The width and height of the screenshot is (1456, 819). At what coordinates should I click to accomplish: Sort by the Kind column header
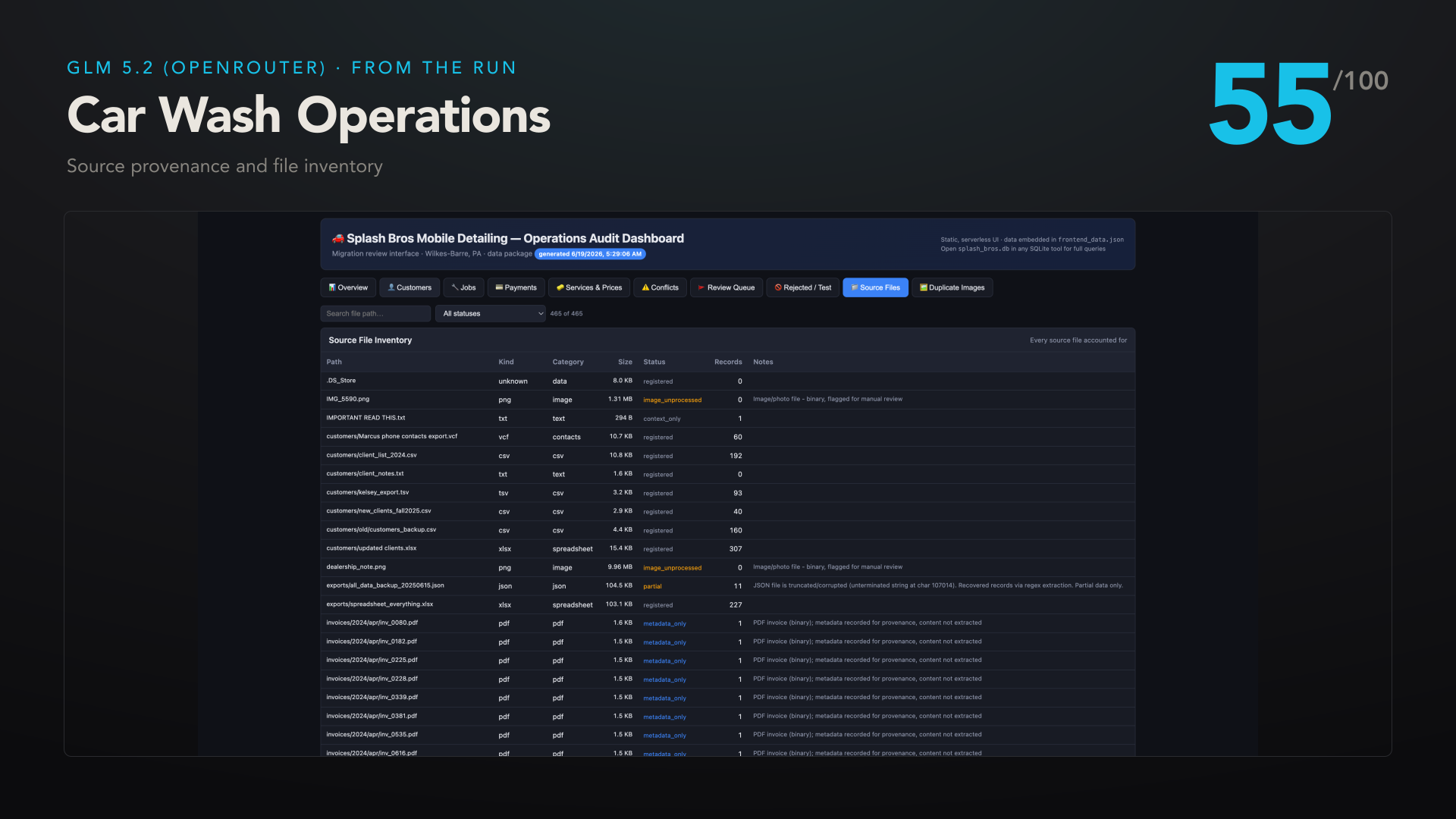[x=506, y=362]
